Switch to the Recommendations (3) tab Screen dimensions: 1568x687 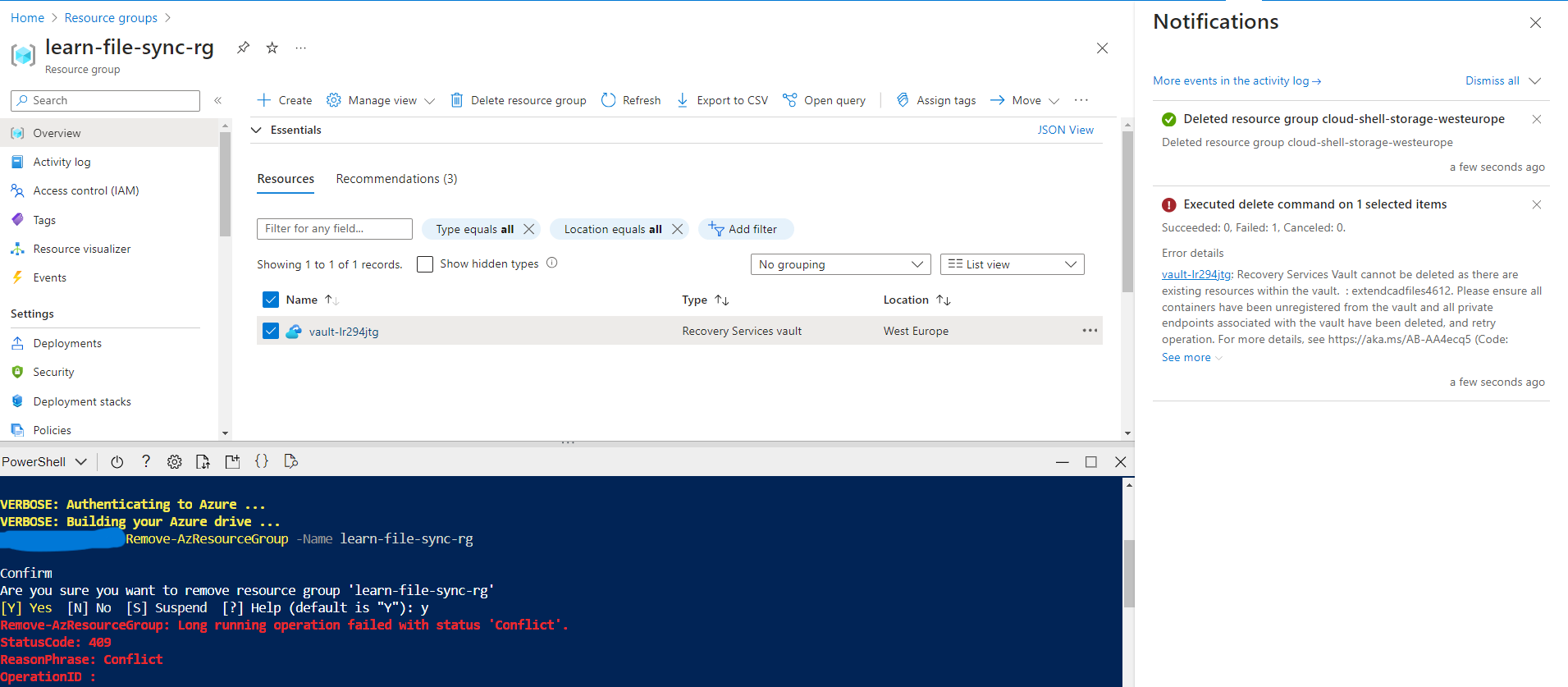[x=396, y=179]
